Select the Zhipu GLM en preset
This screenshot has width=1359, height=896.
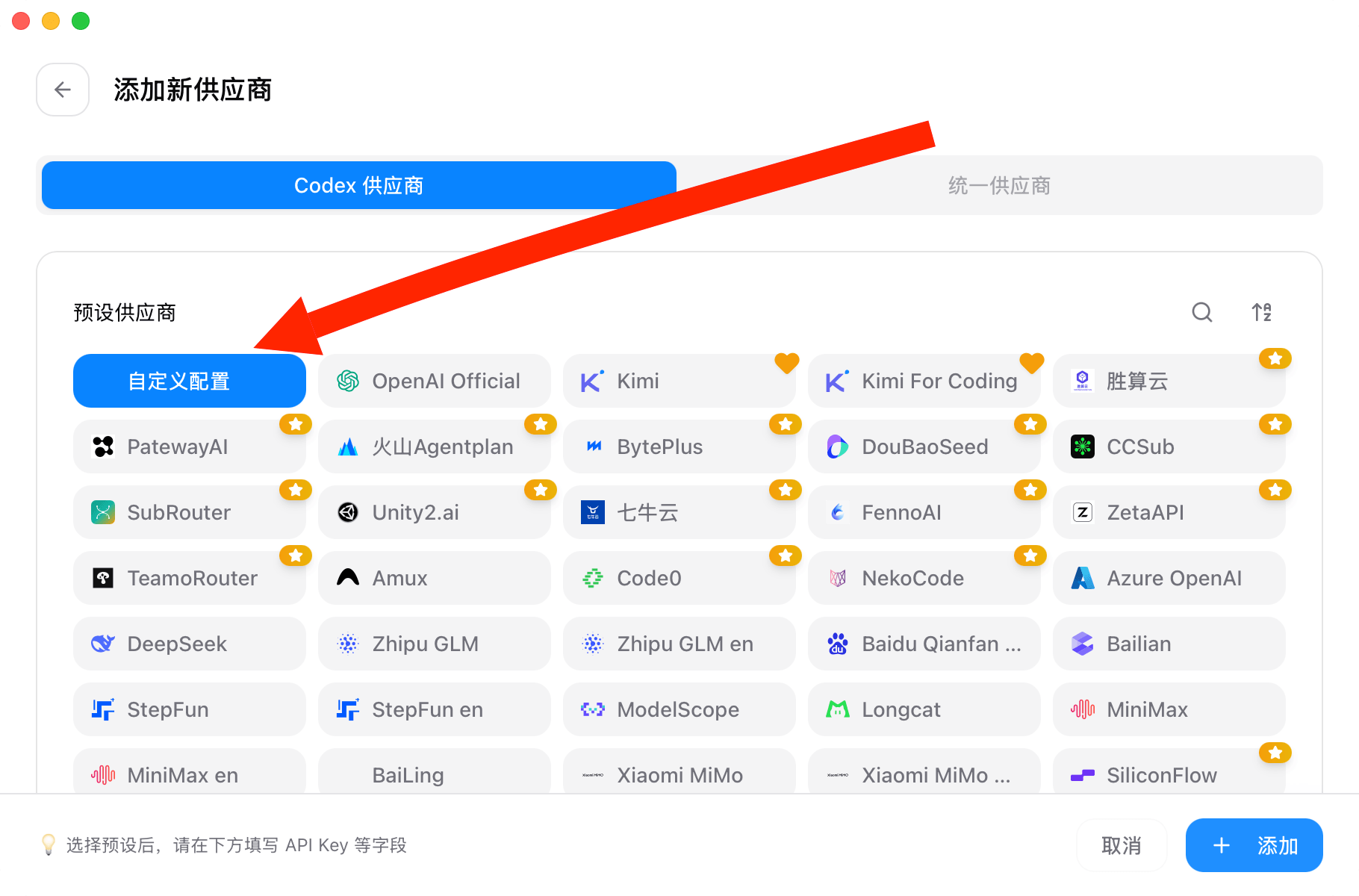click(x=679, y=644)
